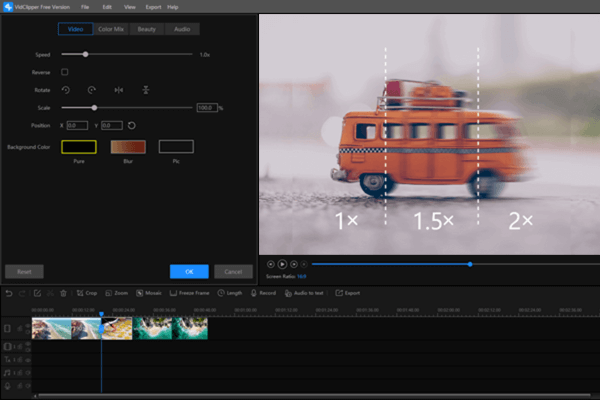Open the File menu
Viewport: 600px width, 400px height.
[x=85, y=7]
